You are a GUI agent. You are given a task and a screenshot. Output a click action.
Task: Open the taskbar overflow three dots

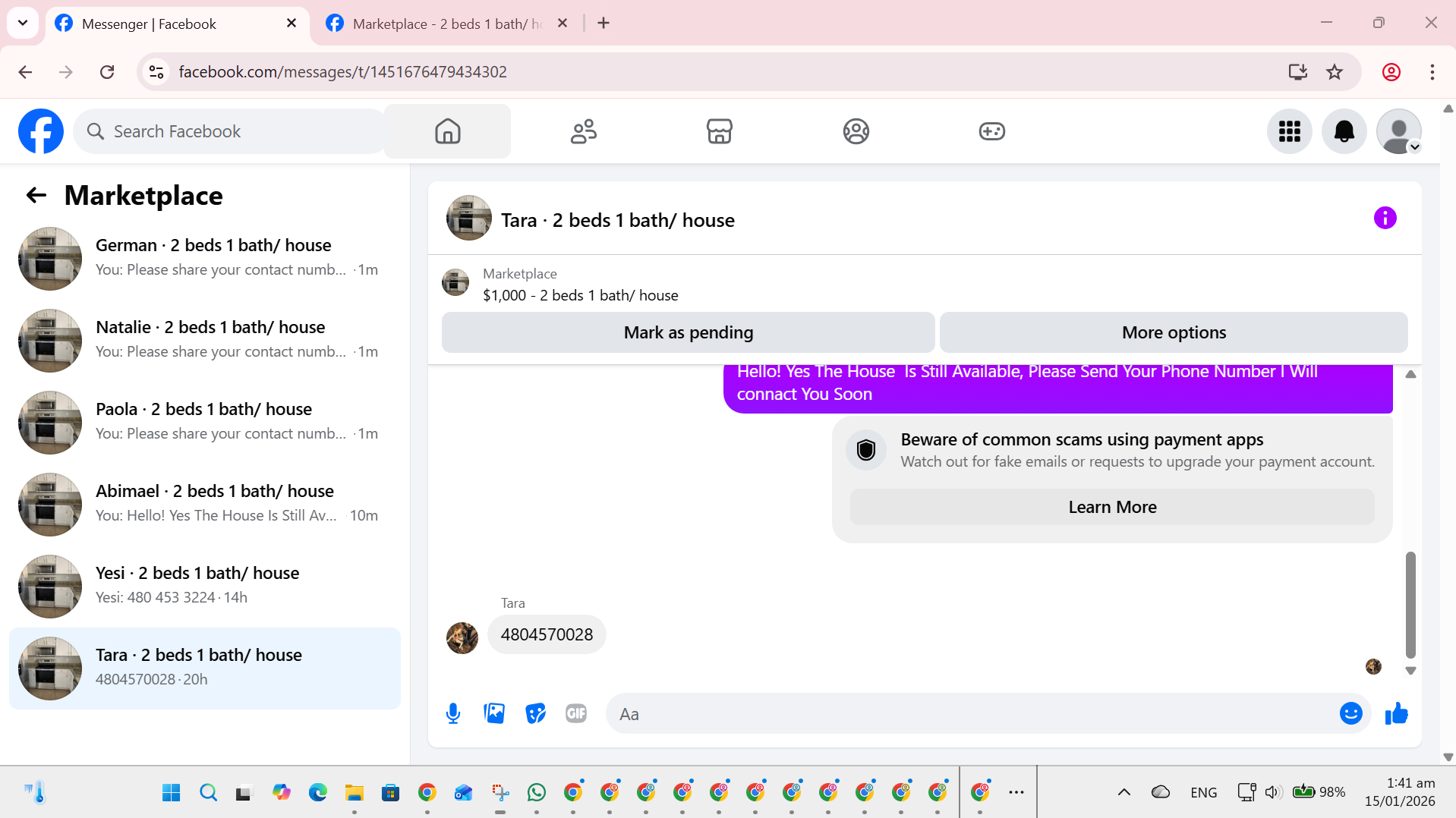click(1016, 793)
